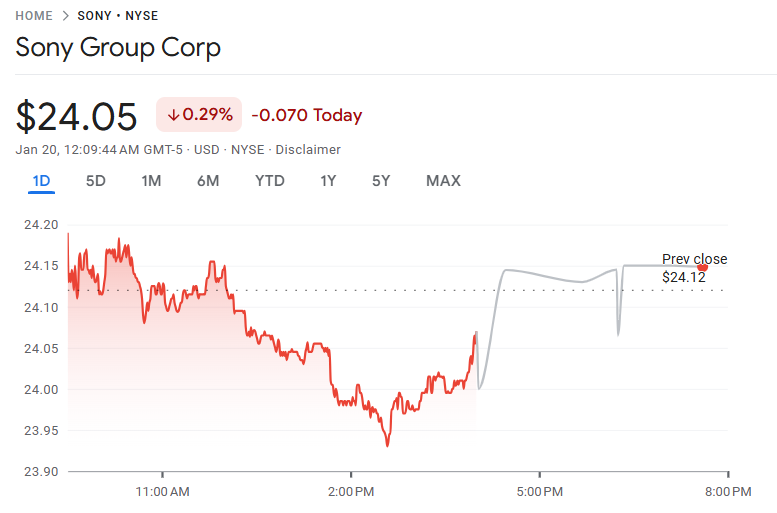
Task: Select the YTD range tab
Action: (x=269, y=181)
